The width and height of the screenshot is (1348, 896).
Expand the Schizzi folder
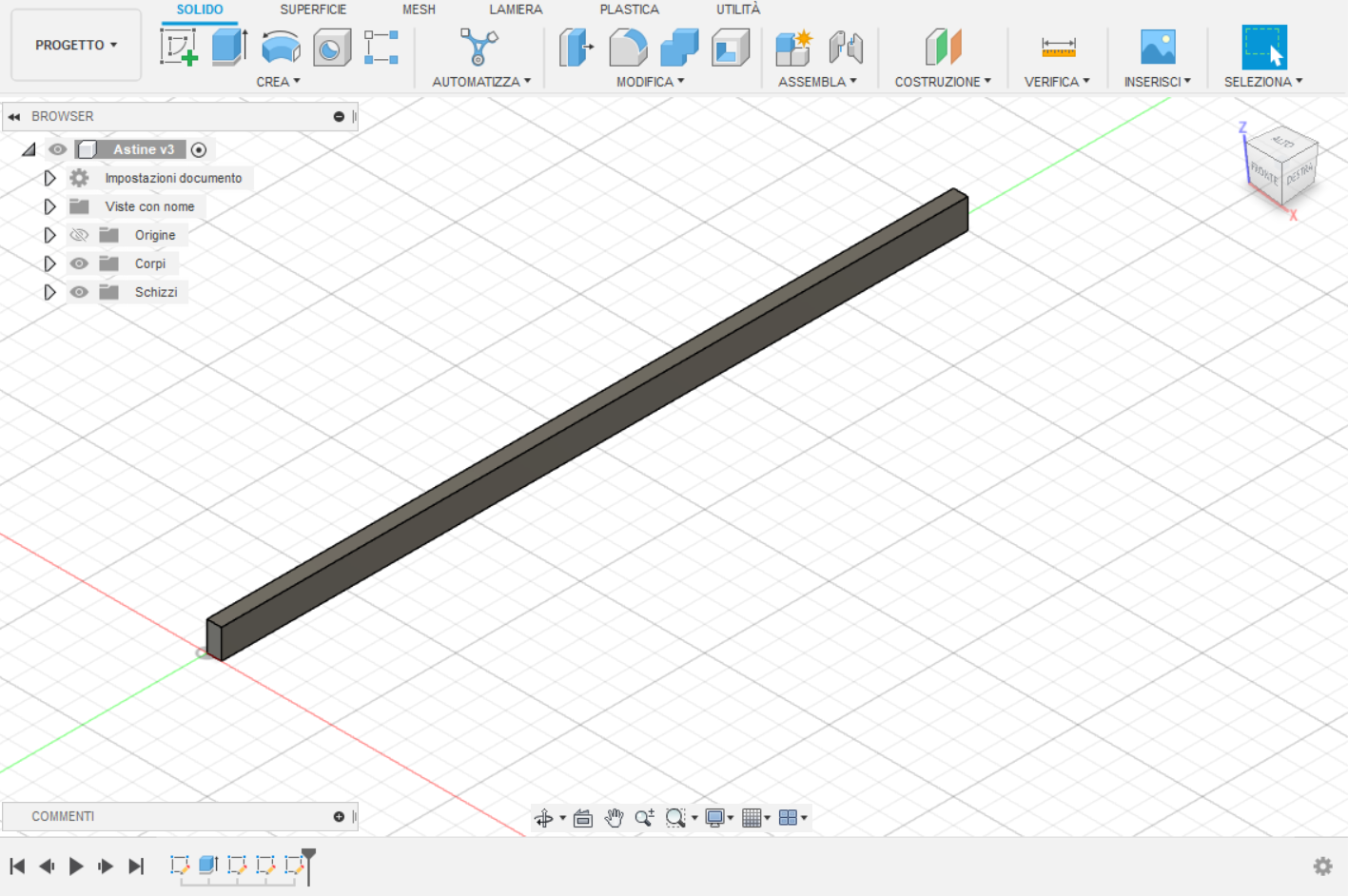click(49, 292)
